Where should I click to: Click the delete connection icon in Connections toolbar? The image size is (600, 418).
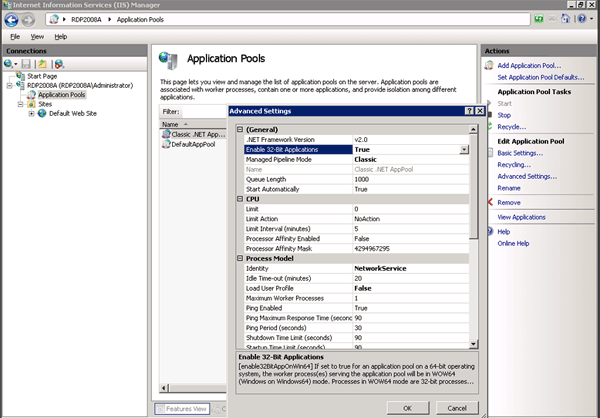click(x=59, y=64)
